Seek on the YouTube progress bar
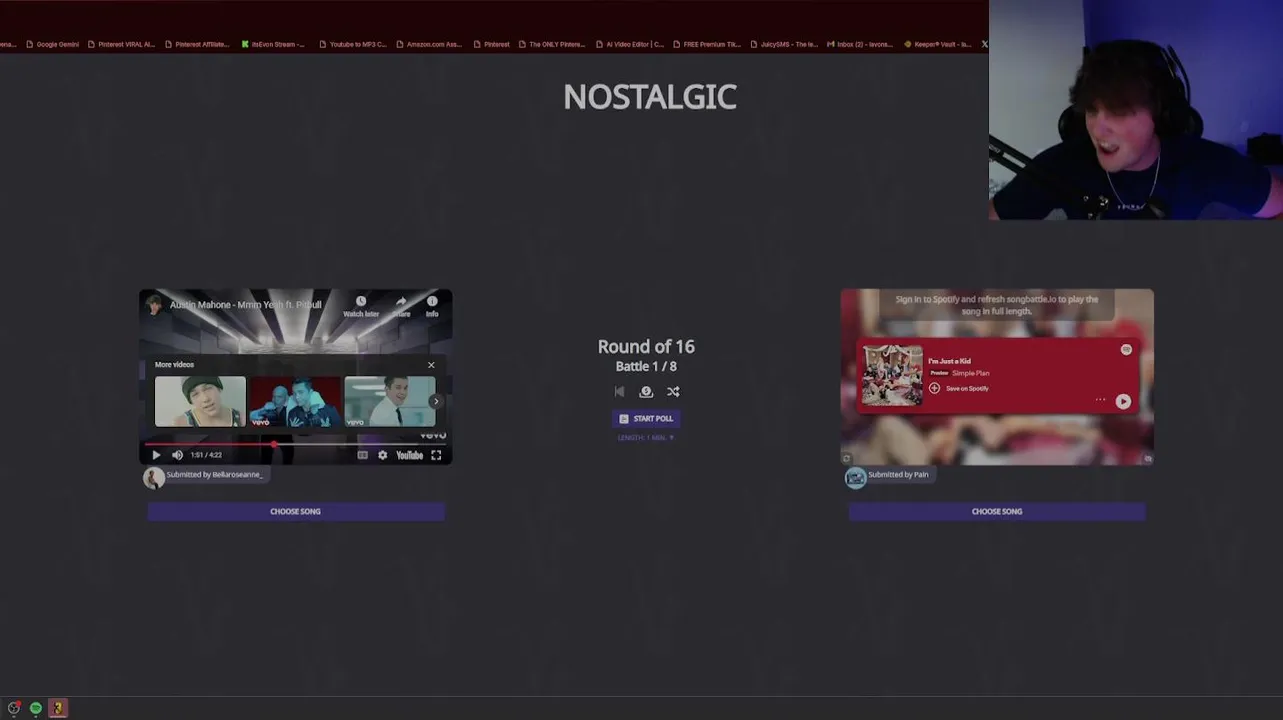 coord(295,444)
